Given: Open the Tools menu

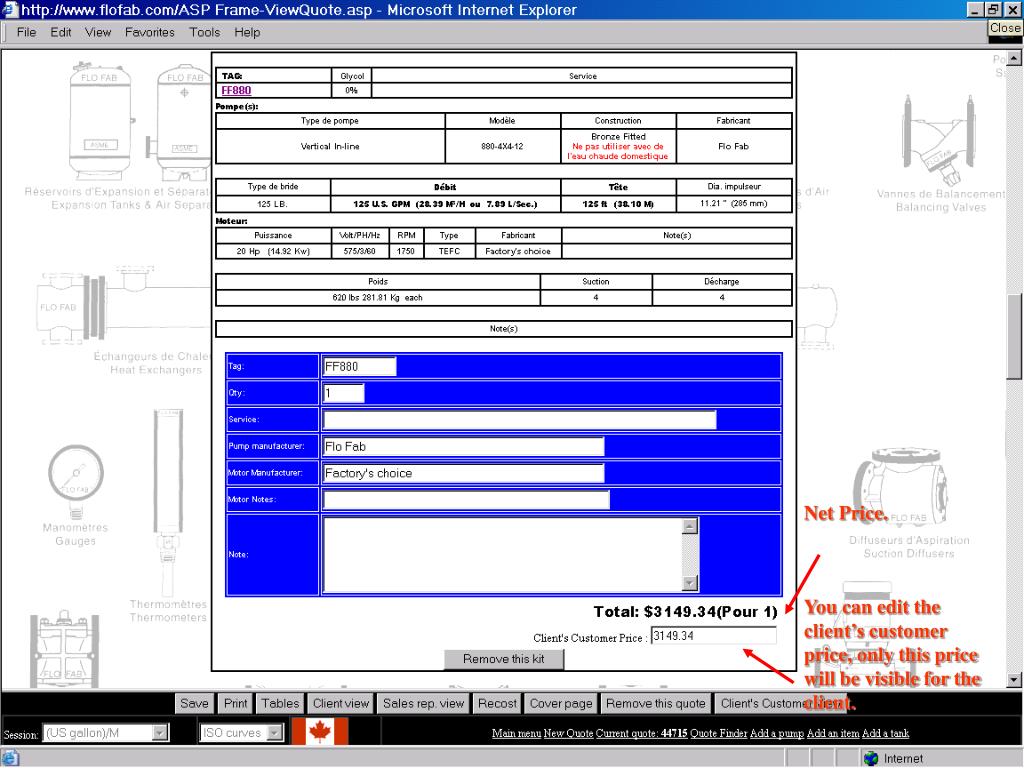Looking at the screenshot, I should pos(204,32).
